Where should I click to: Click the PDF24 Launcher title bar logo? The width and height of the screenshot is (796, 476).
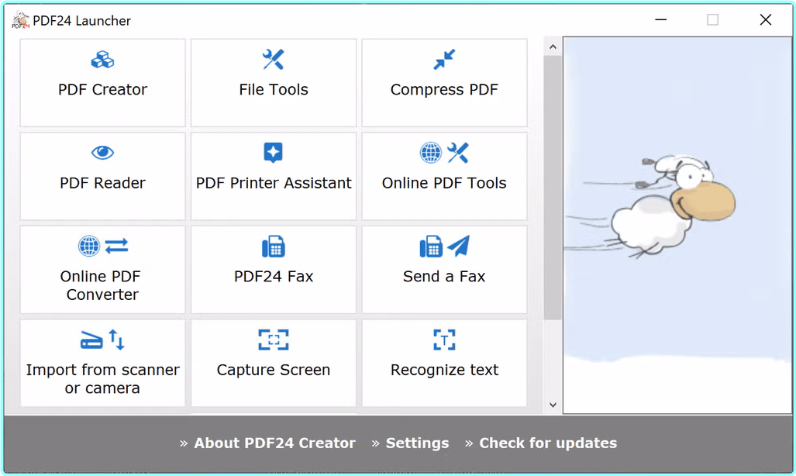20,20
